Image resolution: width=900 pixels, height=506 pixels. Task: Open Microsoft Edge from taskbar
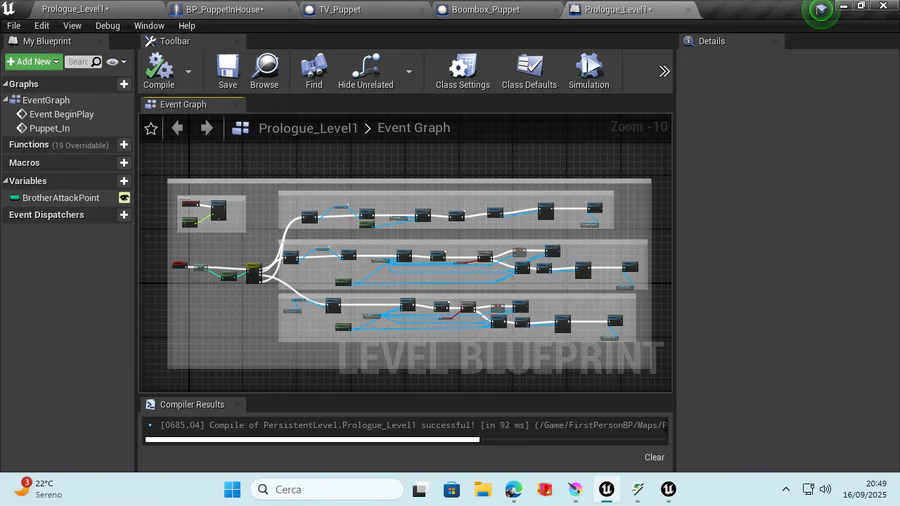[514, 489]
